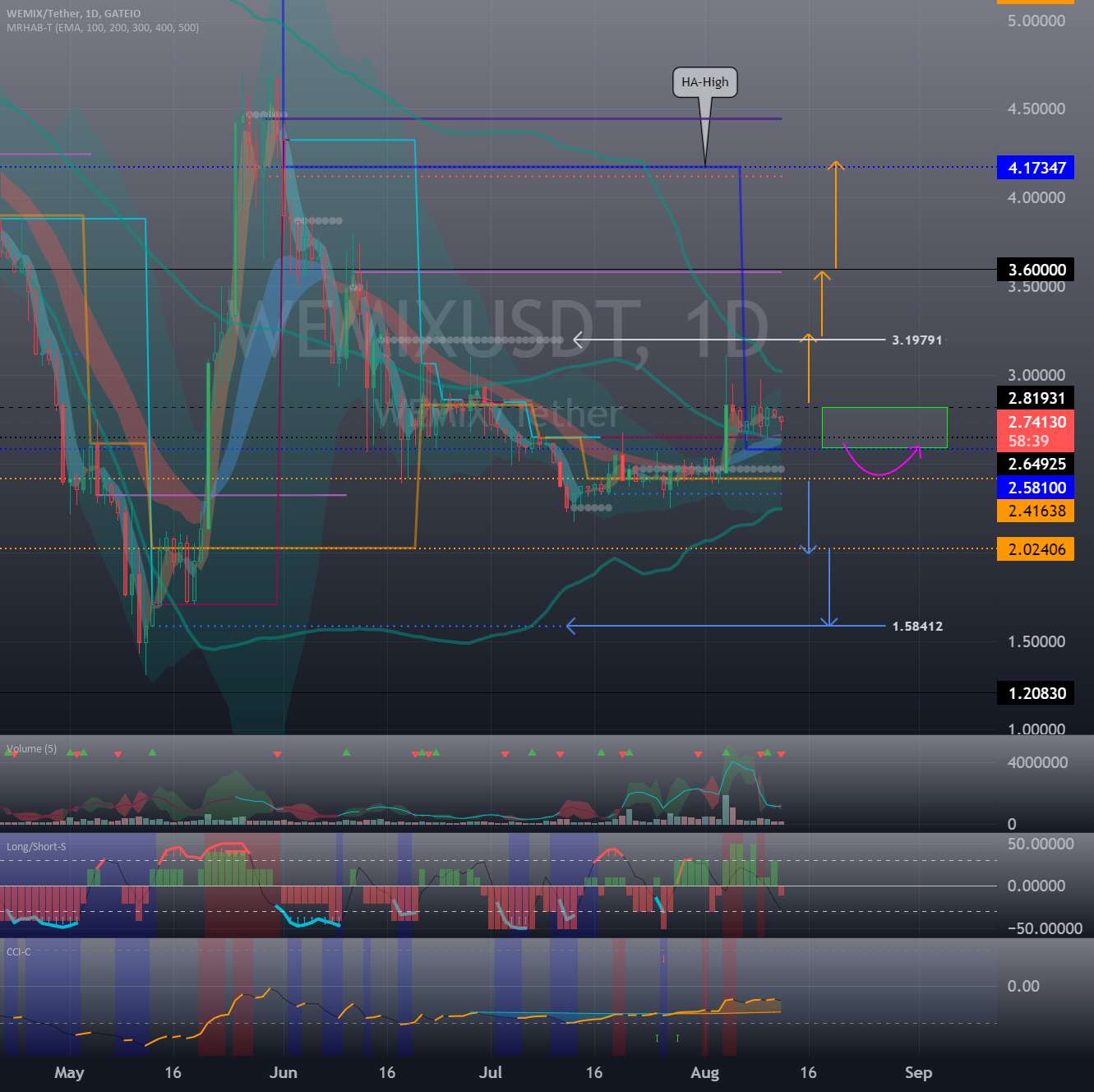This screenshot has height=1092, width=1094.
Task: Click the white left arrowhead near 3.19791
Action: 579,340
